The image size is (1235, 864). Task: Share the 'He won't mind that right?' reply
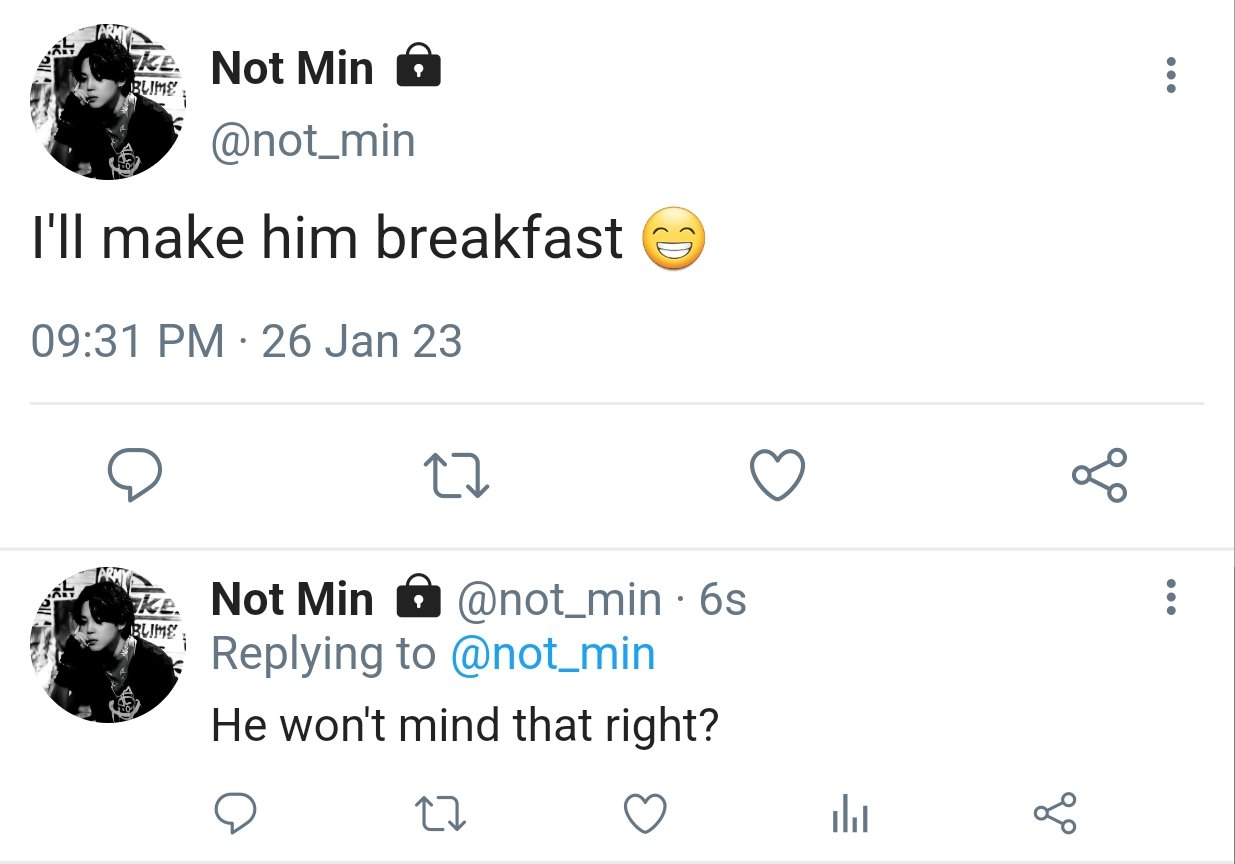[x=1055, y=813]
